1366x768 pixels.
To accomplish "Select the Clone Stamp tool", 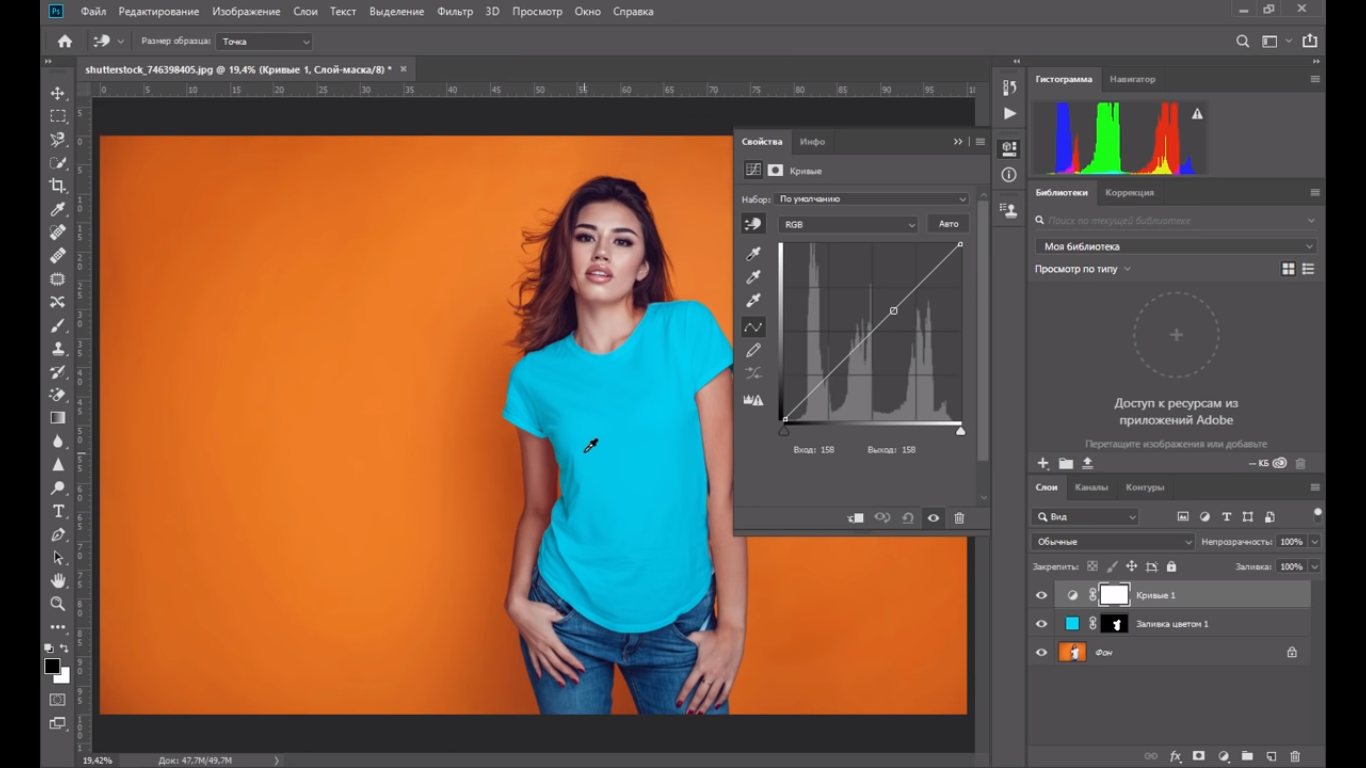I will pyautogui.click(x=58, y=348).
